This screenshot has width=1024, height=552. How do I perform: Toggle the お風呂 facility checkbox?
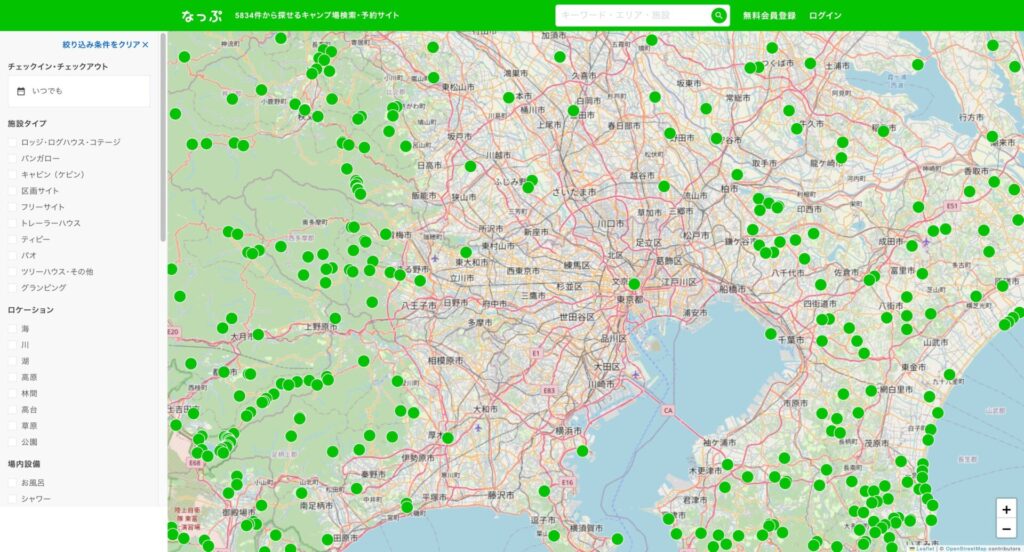tap(13, 482)
